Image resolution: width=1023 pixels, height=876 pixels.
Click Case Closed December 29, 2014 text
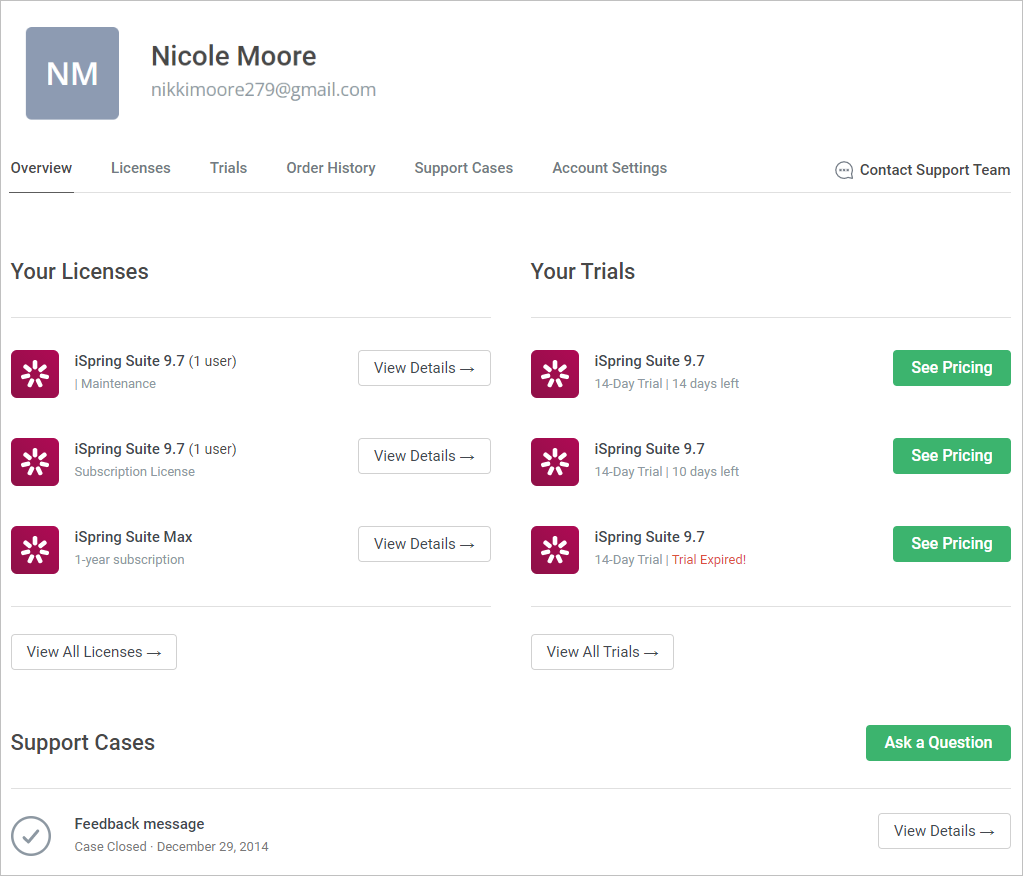[172, 847]
